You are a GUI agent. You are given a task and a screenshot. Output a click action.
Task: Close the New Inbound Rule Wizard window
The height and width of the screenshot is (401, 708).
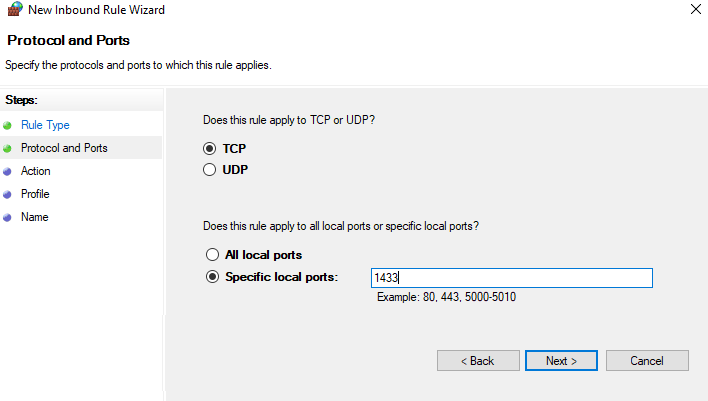(x=695, y=10)
